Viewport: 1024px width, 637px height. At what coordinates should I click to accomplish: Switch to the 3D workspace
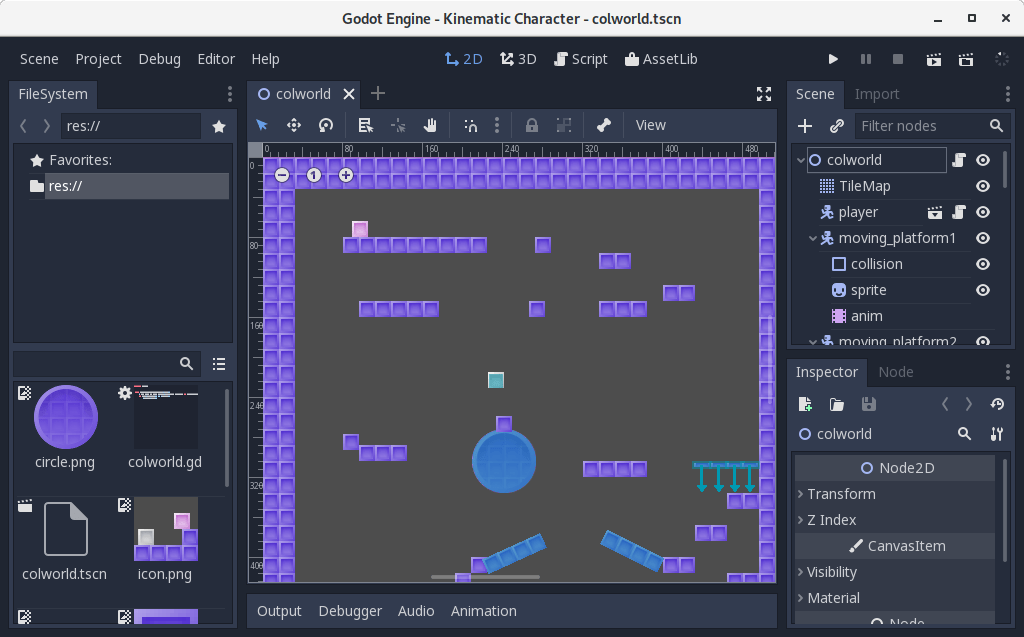point(517,59)
